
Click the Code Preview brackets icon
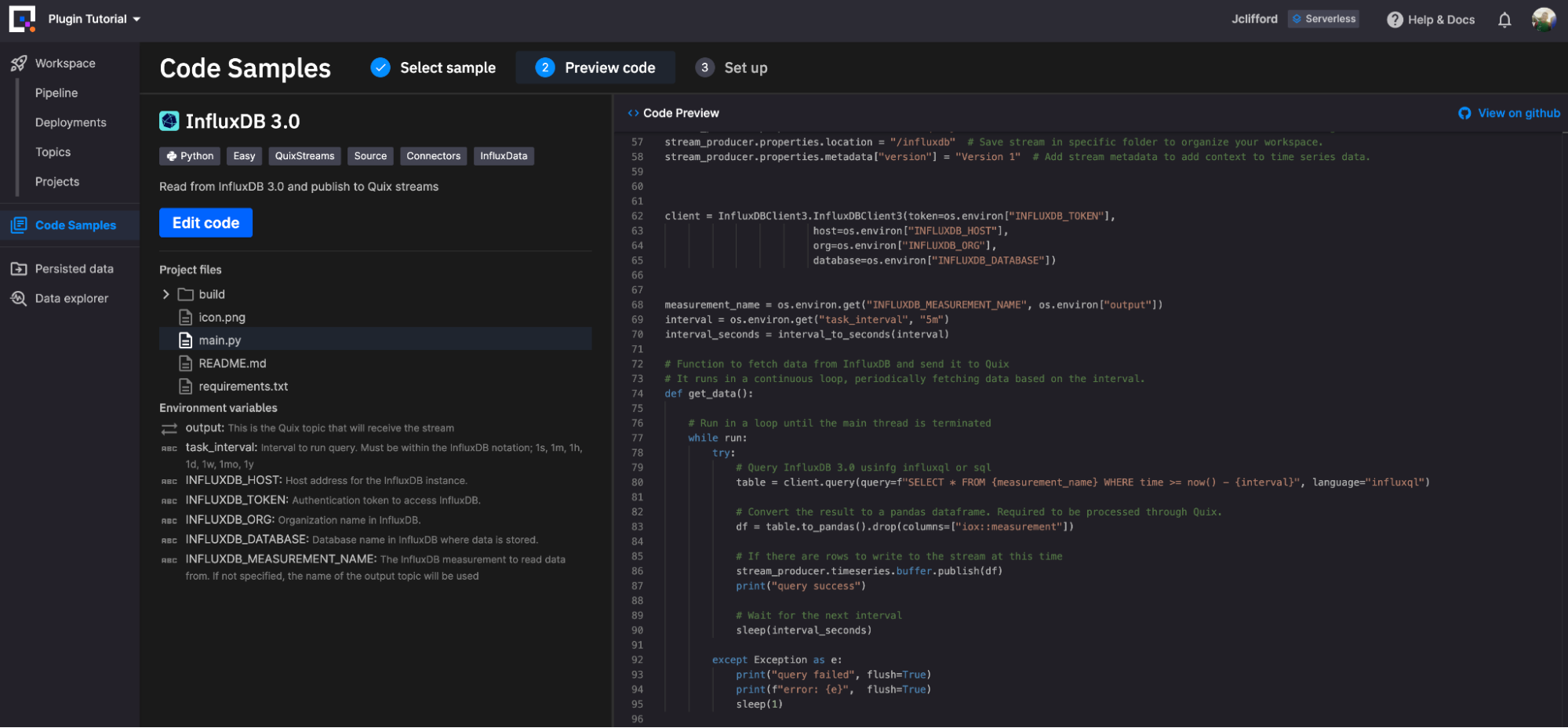(x=633, y=113)
